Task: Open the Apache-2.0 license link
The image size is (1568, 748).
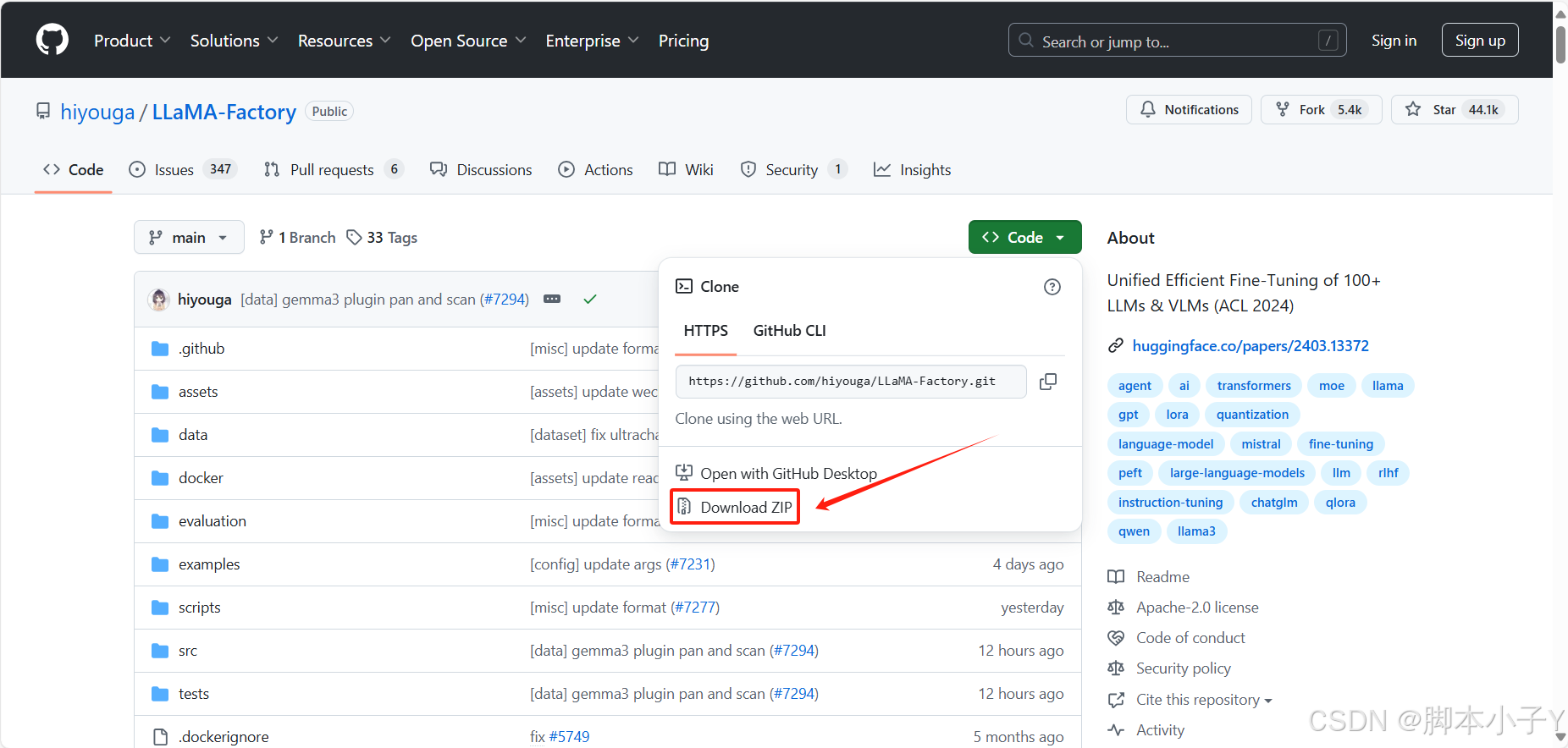Action: point(1184,608)
